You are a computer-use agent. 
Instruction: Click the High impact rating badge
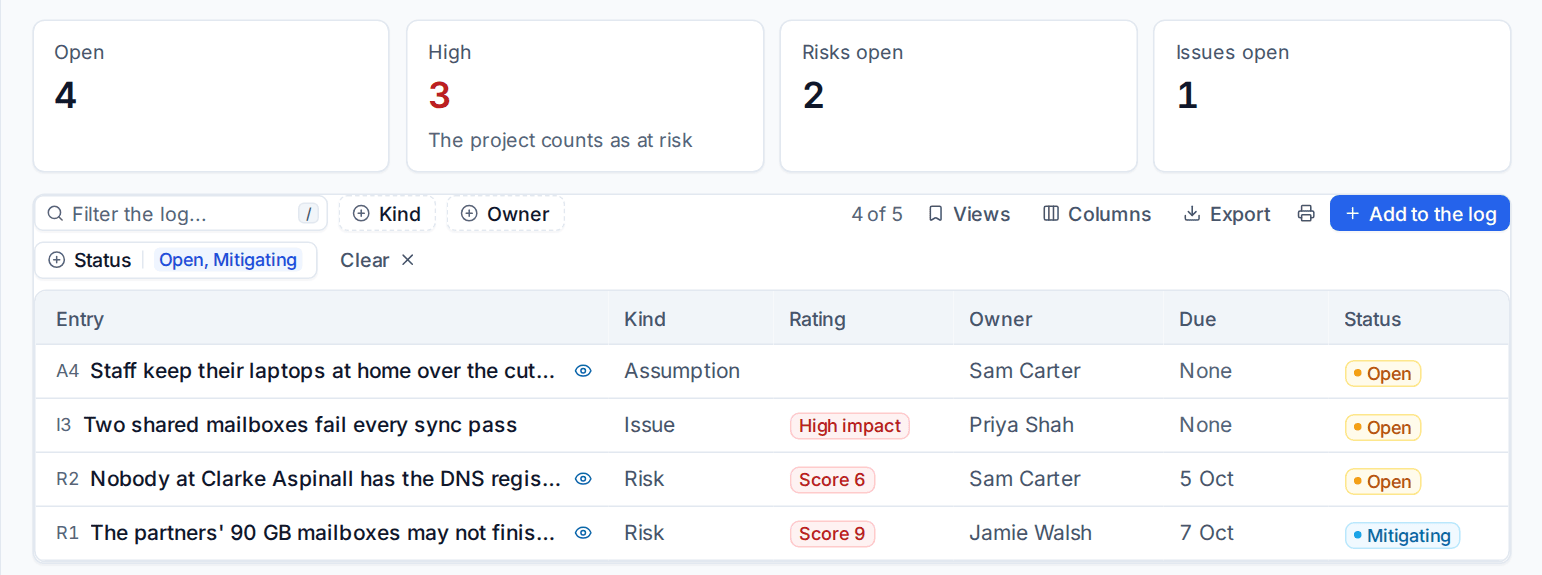click(850, 426)
